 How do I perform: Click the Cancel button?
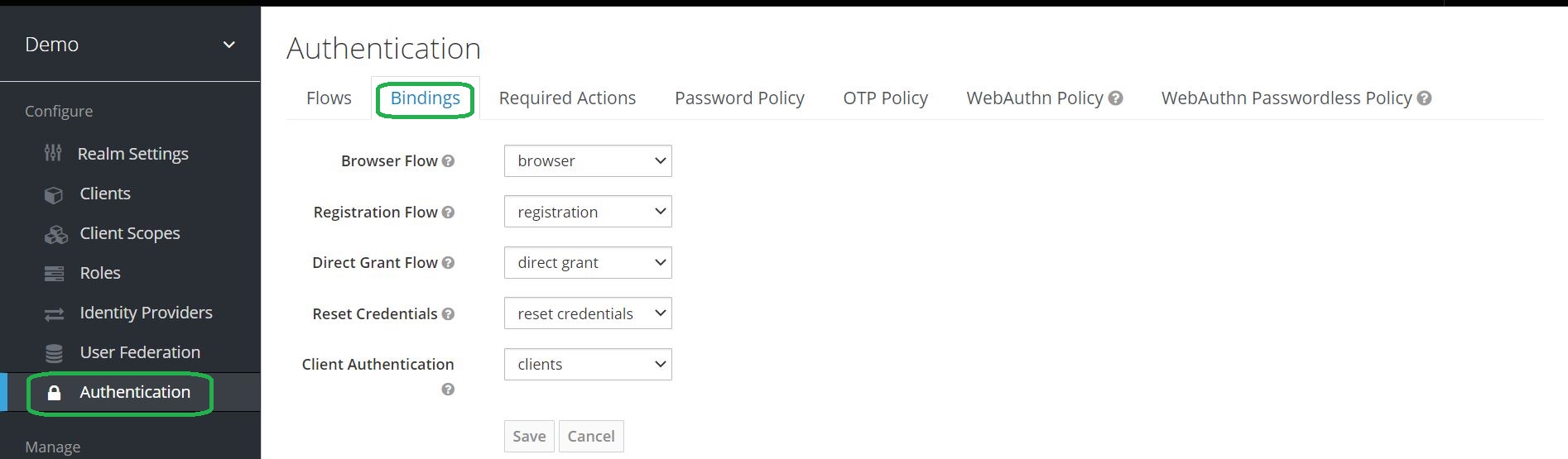coord(590,436)
